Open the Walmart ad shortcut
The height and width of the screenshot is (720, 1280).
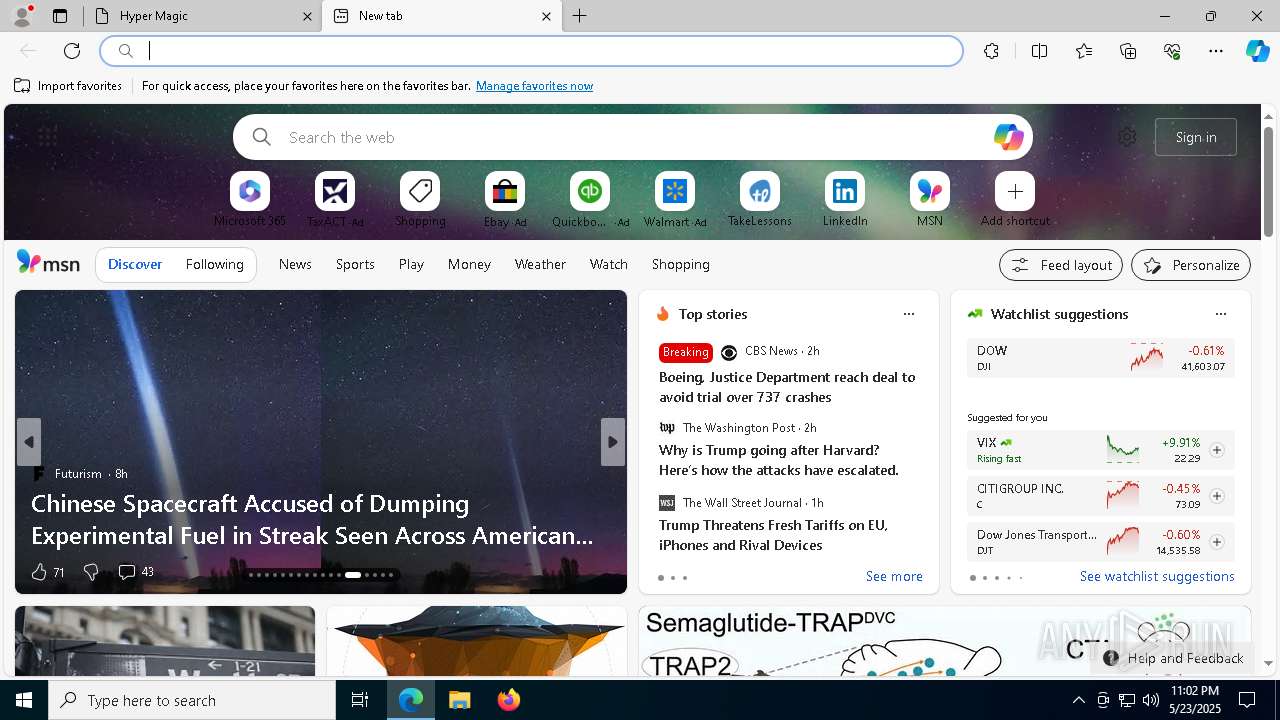tap(675, 199)
